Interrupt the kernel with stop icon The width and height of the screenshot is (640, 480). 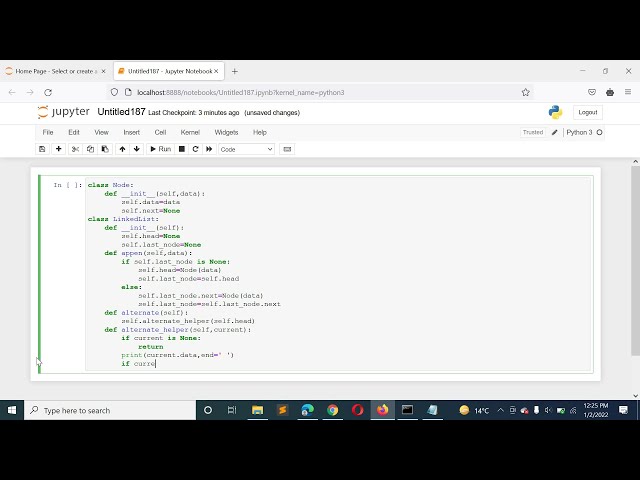coord(182,149)
